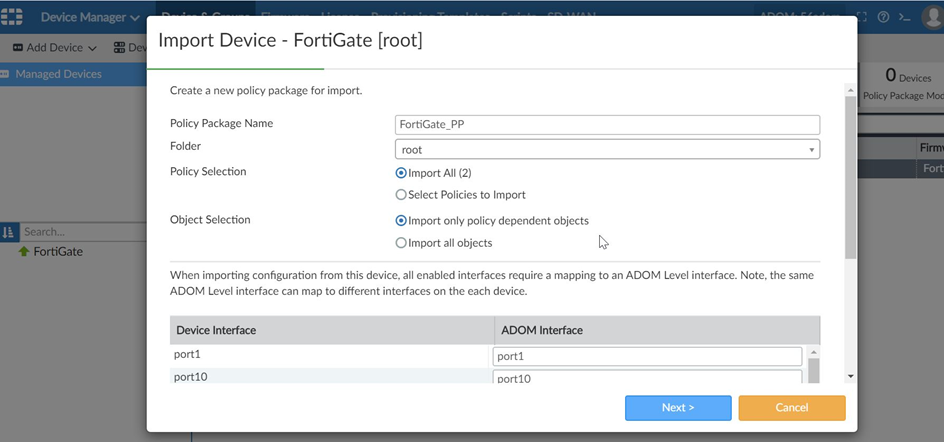This screenshot has width=944, height=442.
Task: Open the Folder dropdown showing root
Action: tap(607, 150)
